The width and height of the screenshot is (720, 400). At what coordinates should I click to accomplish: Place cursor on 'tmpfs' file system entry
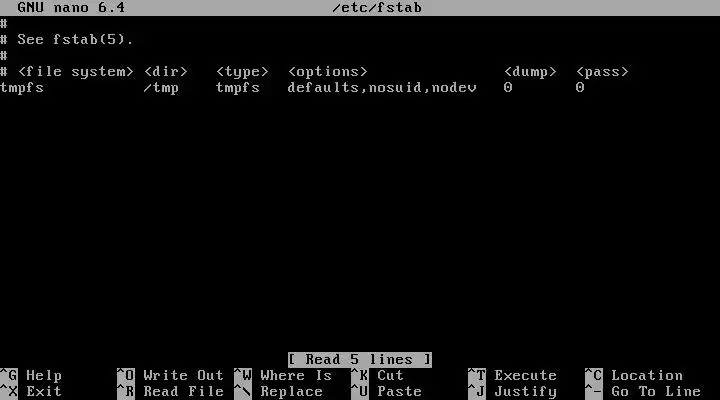pyautogui.click(x=22, y=87)
